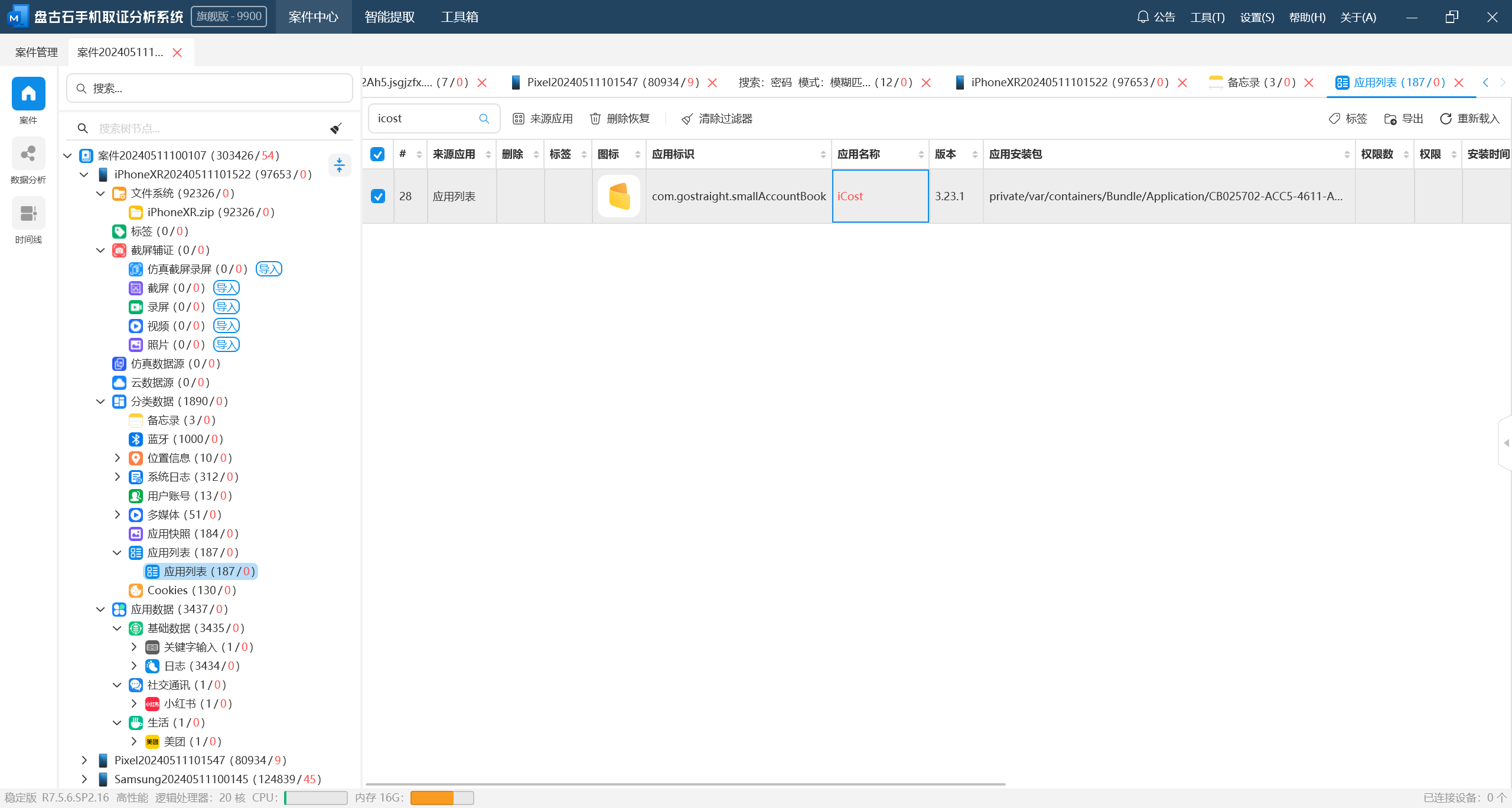Image resolution: width=1512 pixels, height=808 pixels.
Task: Uncheck the row 28 checkbox
Action: point(377,196)
